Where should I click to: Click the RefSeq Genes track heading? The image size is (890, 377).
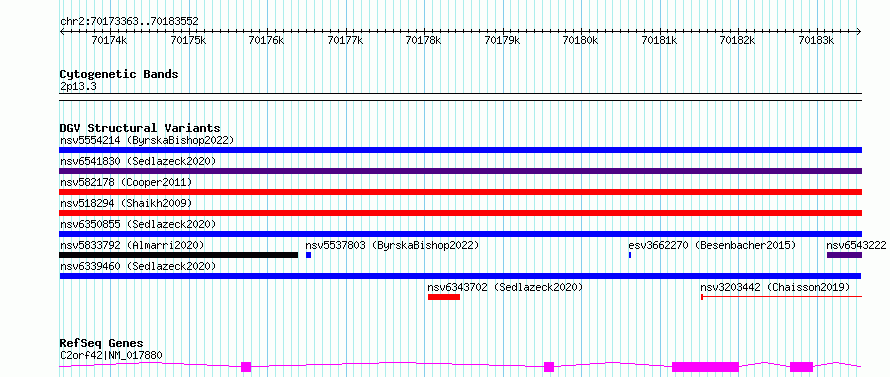tap(102, 344)
